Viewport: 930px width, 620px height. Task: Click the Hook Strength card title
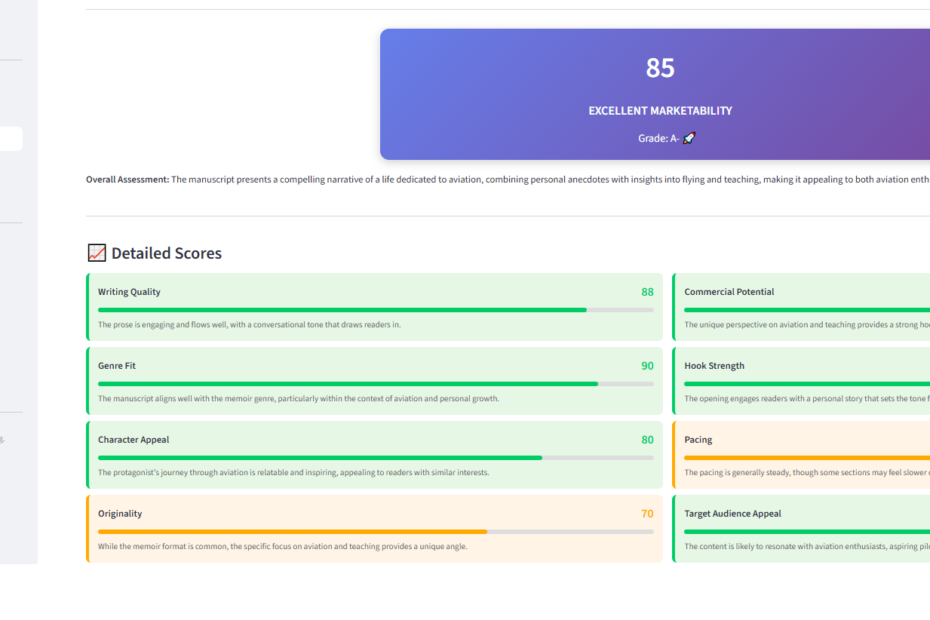pyautogui.click(x=714, y=366)
